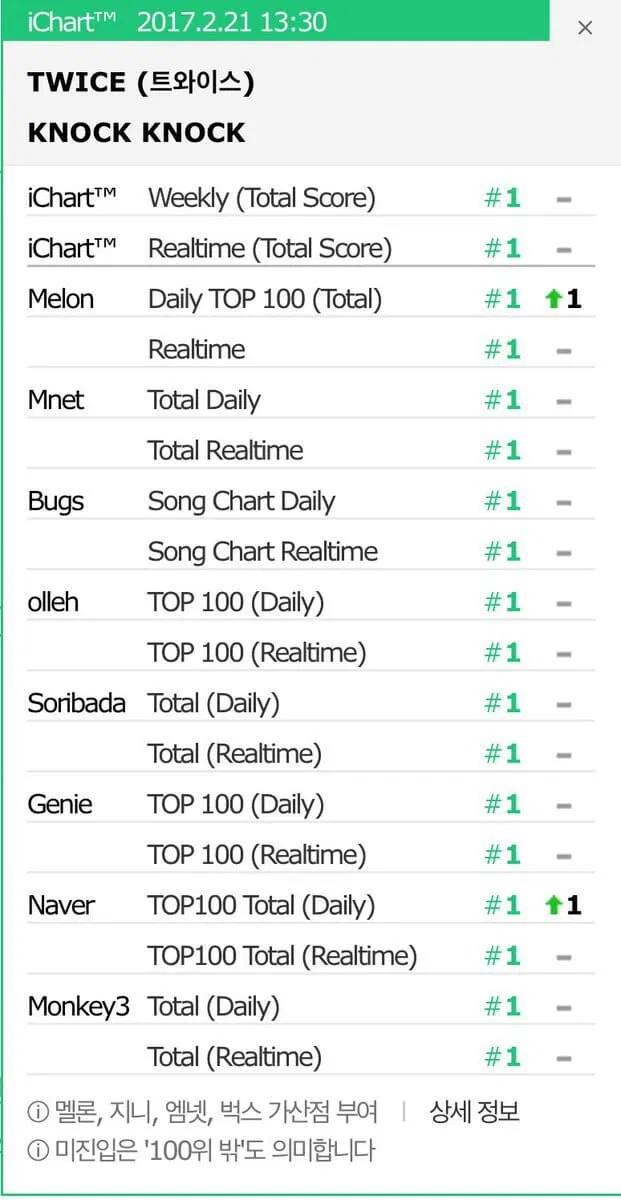Click the dash beside Monkey3 Total Realtime
This screenshot has height=1200, width=621.
click(564, 1056)
